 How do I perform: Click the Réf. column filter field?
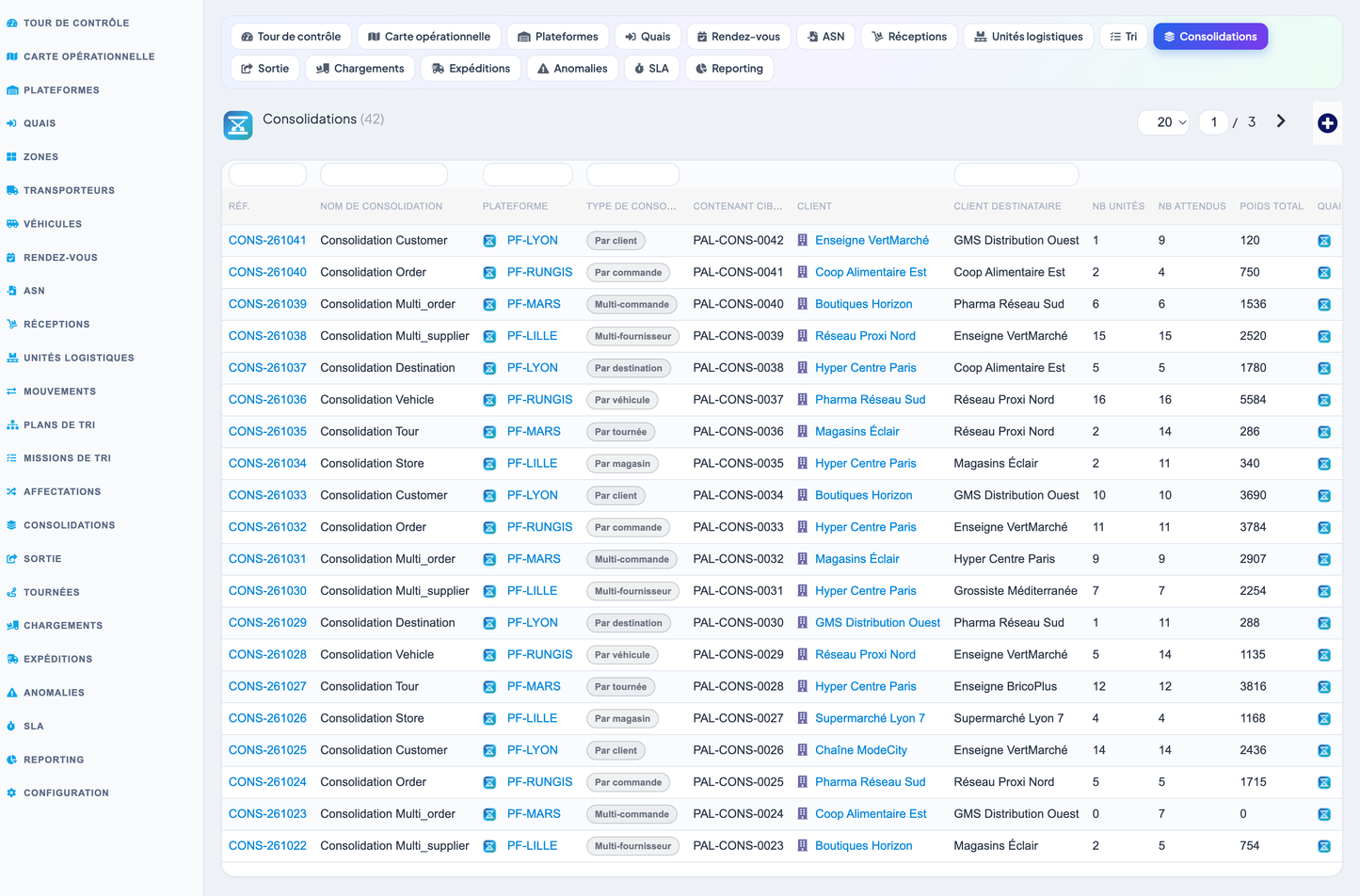point(267,174)
